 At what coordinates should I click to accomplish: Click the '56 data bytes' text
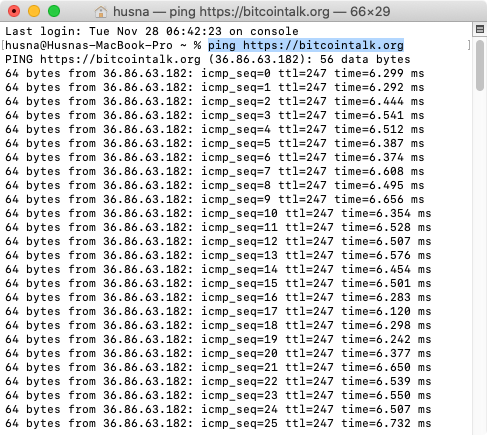tap(365, 59)
